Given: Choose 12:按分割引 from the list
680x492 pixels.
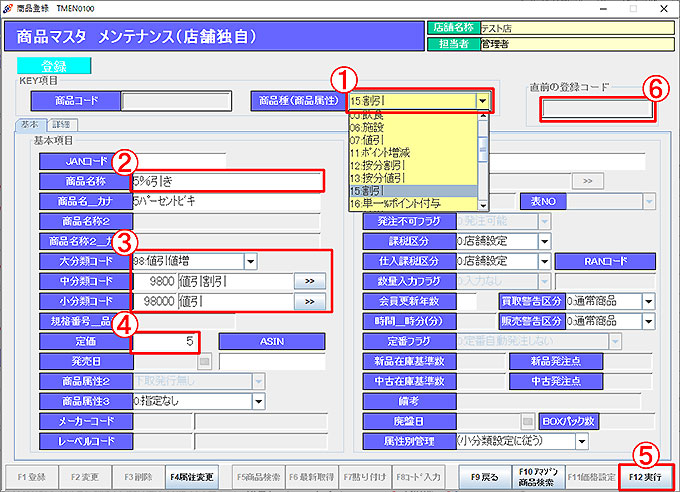Looking at the screenshot, I should [413, 165].
